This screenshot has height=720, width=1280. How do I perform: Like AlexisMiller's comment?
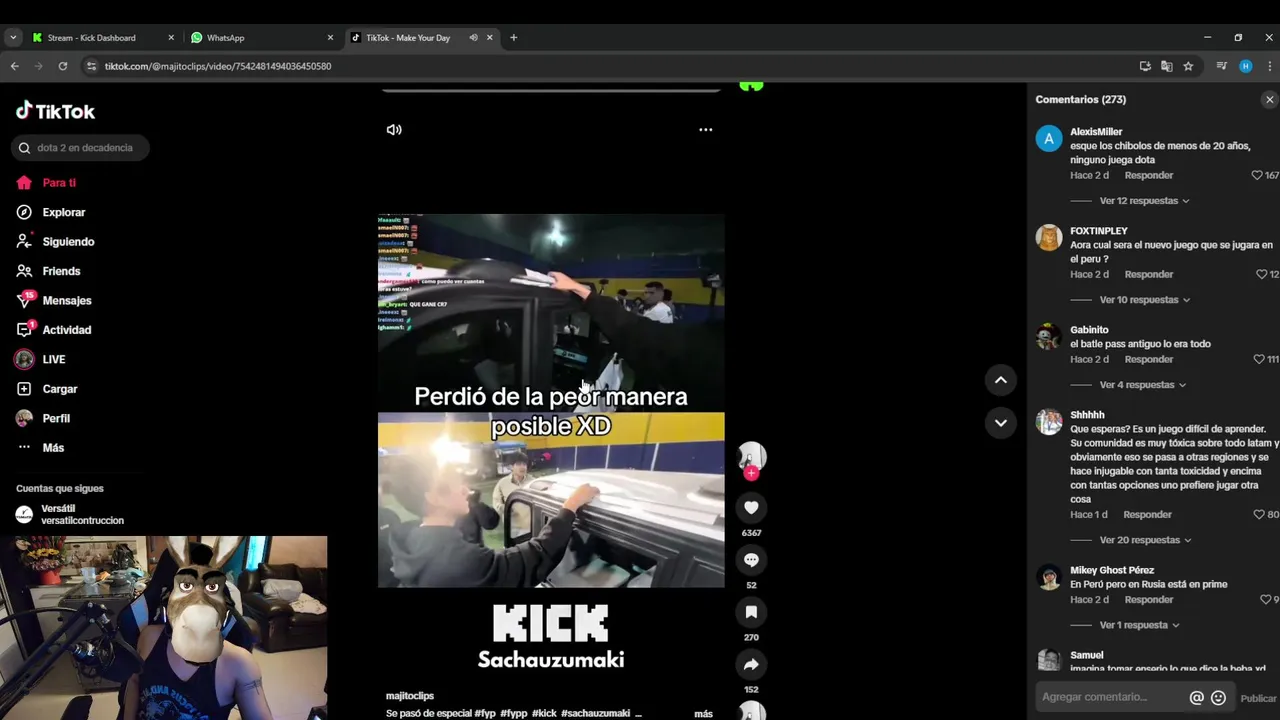tap(1257, 175)
